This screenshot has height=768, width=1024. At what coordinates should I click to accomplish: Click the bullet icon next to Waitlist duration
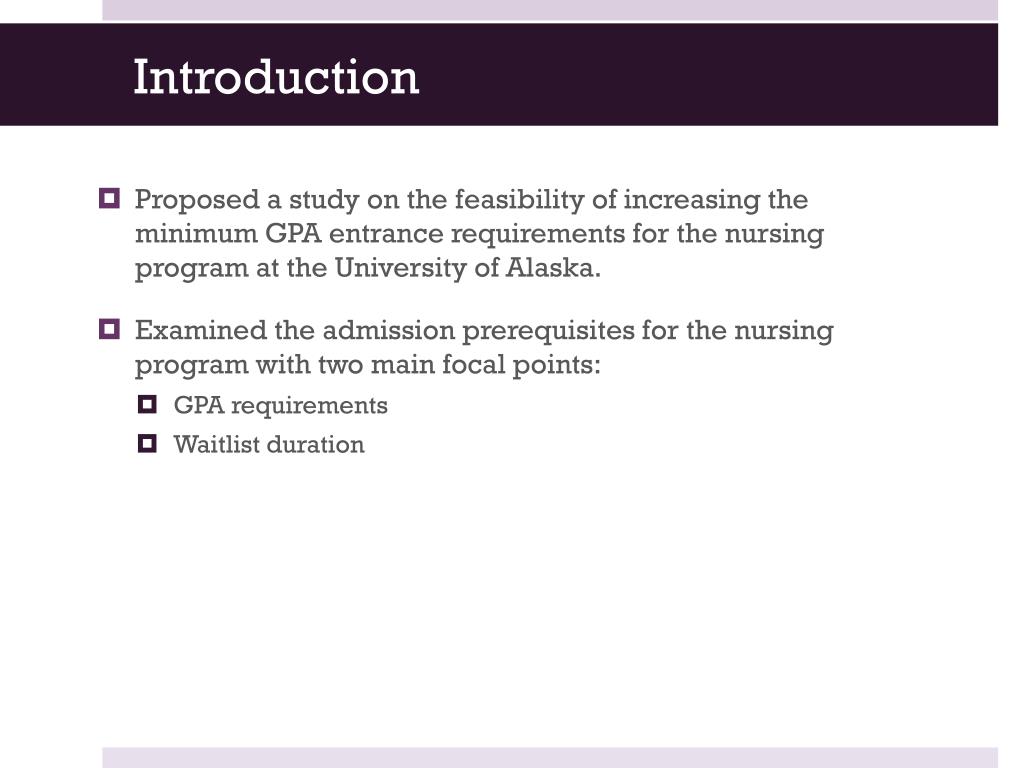click(x=147, y=443)
